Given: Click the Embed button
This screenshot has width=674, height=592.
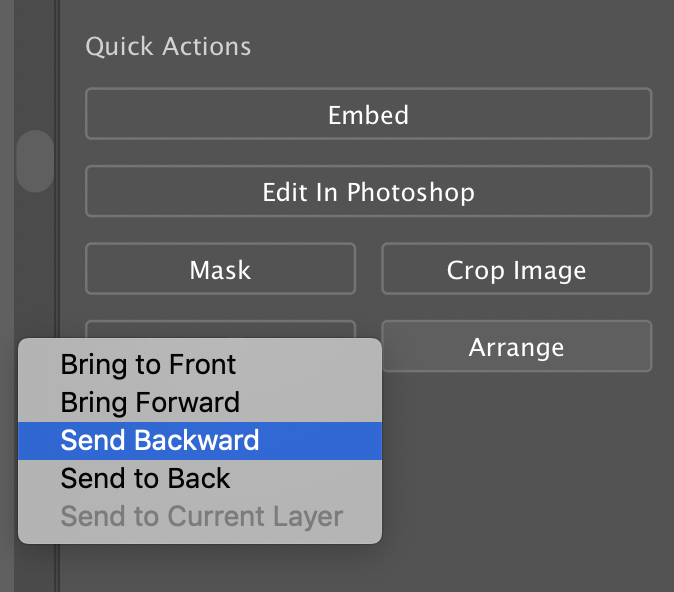Looking at the screenshot, I should pos(368,115).
